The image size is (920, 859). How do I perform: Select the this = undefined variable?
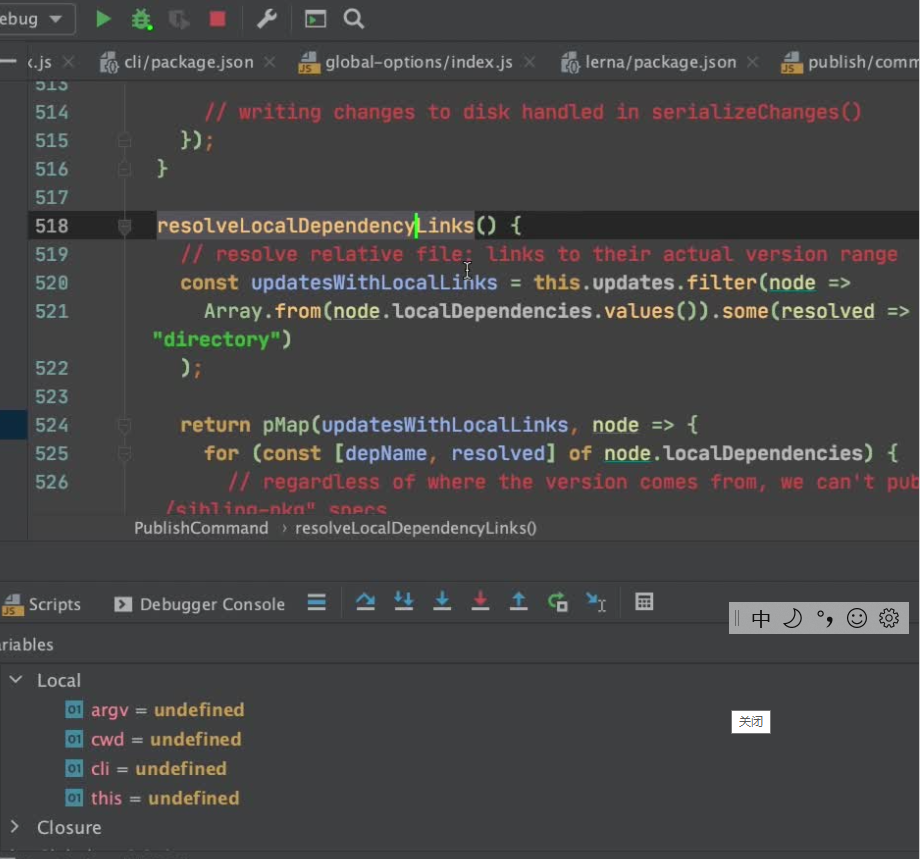point(153,798)
